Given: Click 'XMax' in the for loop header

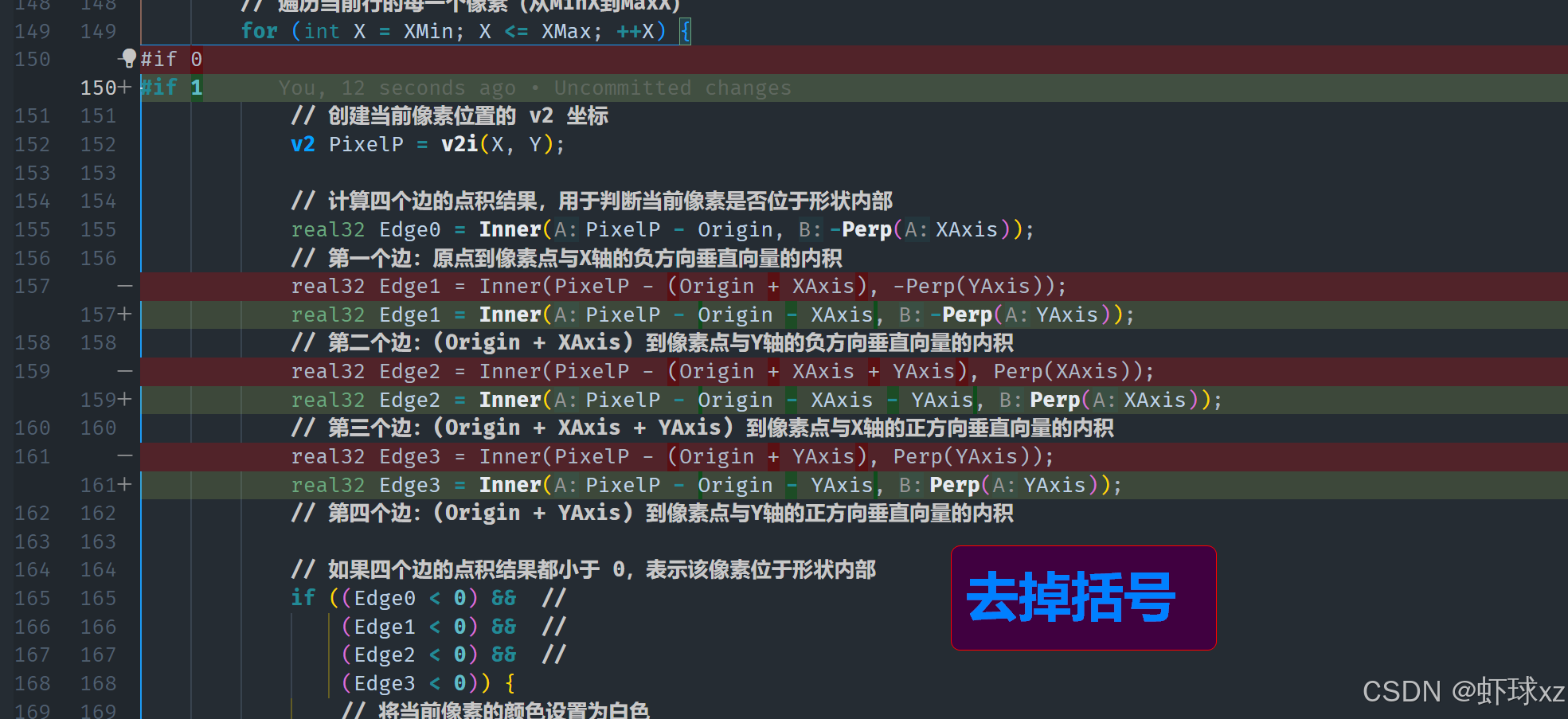Looking at the screenshot, I should point(566,31).
